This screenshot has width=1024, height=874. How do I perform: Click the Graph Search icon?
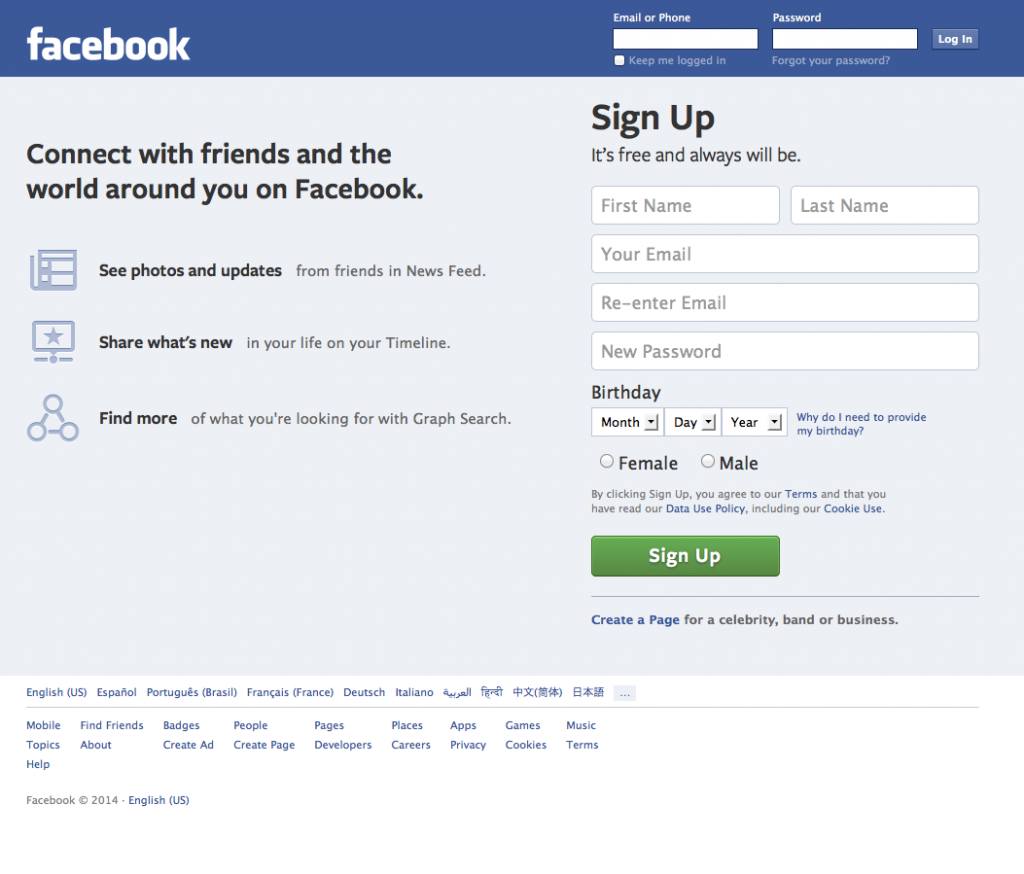pyautogui.click(x=53, y=418)
